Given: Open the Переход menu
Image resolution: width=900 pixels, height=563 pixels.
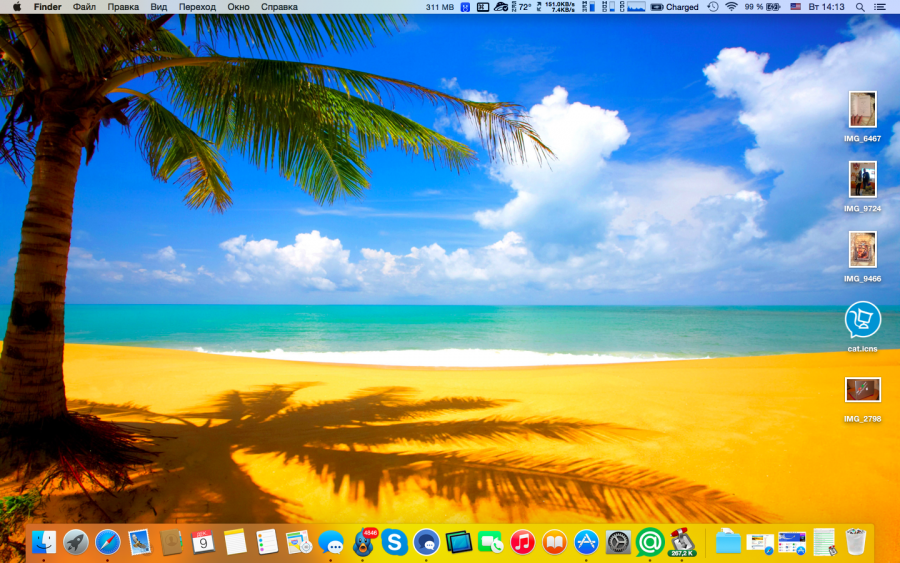Looking at the screenshot, I should [x=197, y=7].
